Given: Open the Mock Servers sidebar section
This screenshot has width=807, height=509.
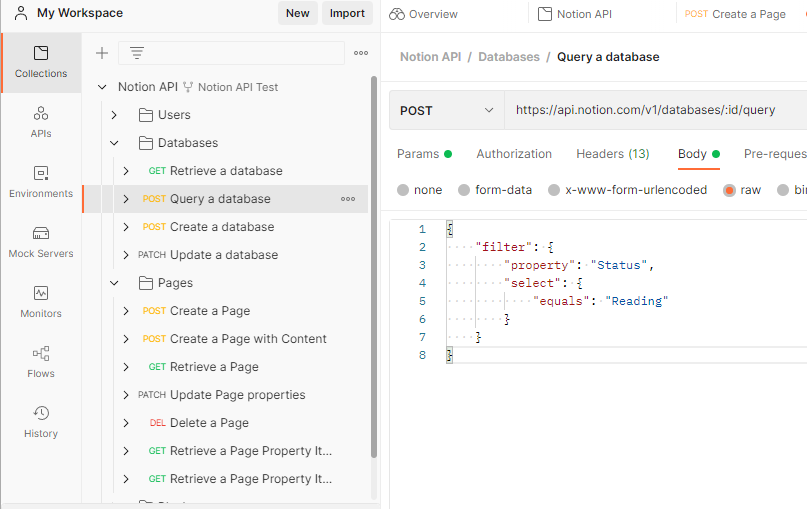Looking at the screenshot, I should coord(41,242).
